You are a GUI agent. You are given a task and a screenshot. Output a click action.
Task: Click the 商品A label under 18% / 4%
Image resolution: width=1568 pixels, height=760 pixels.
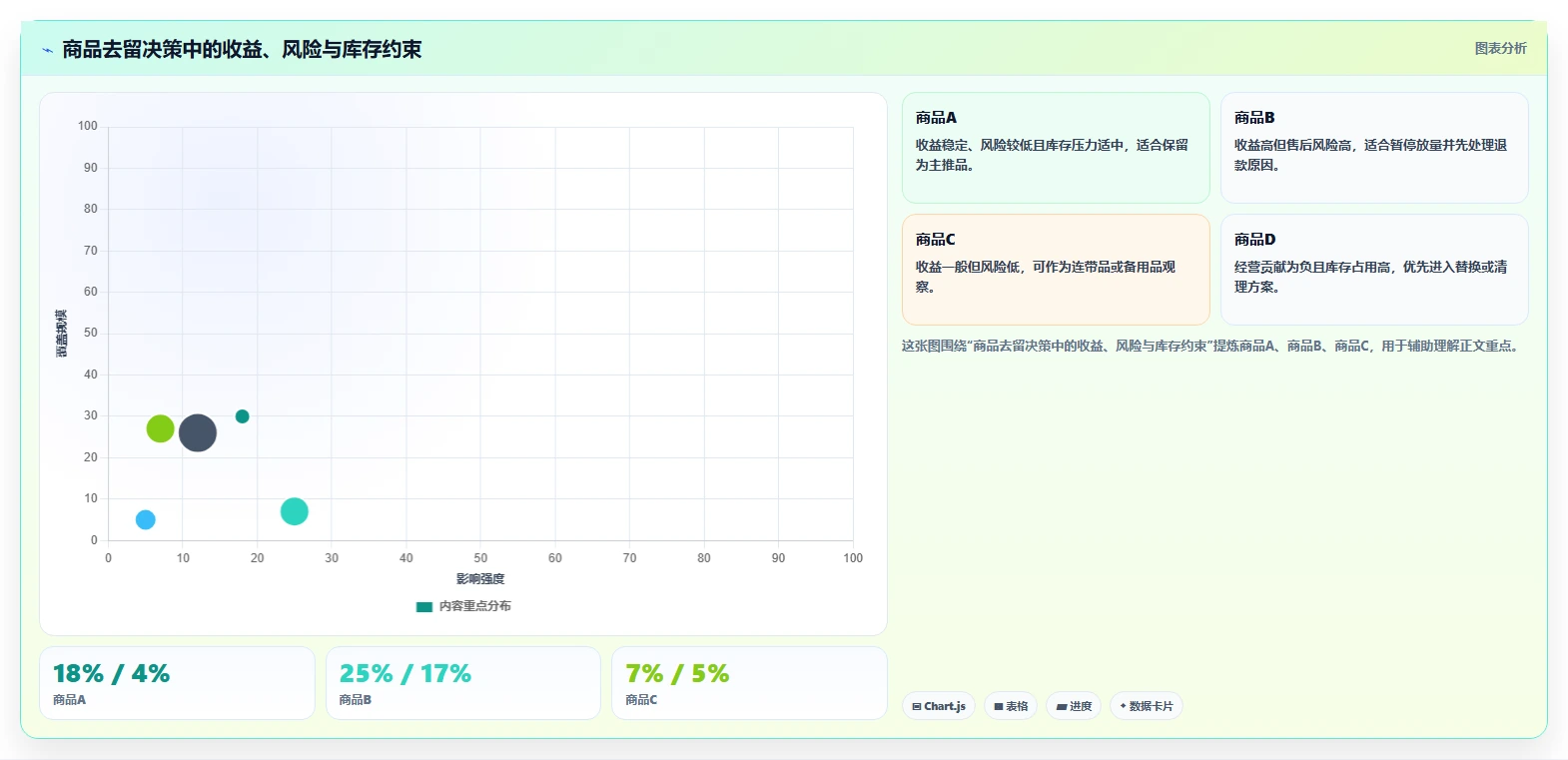(x=69, y=700)
